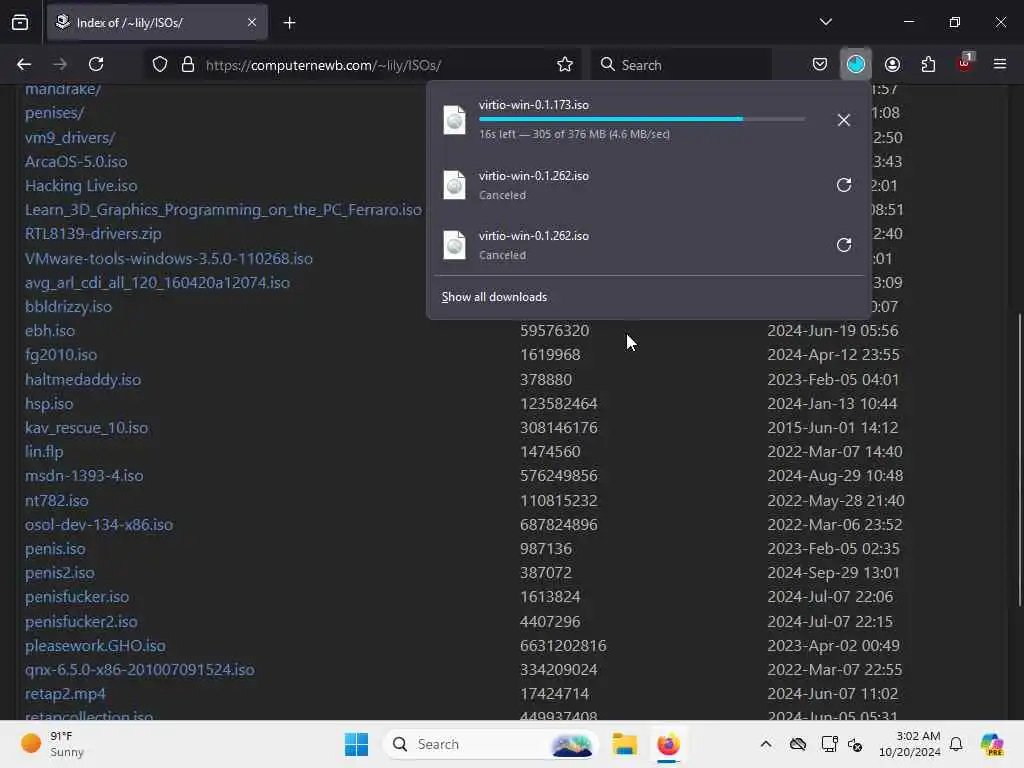
Task: Open the osol-dev-134-x86.iso link
Action: point(99,524)
